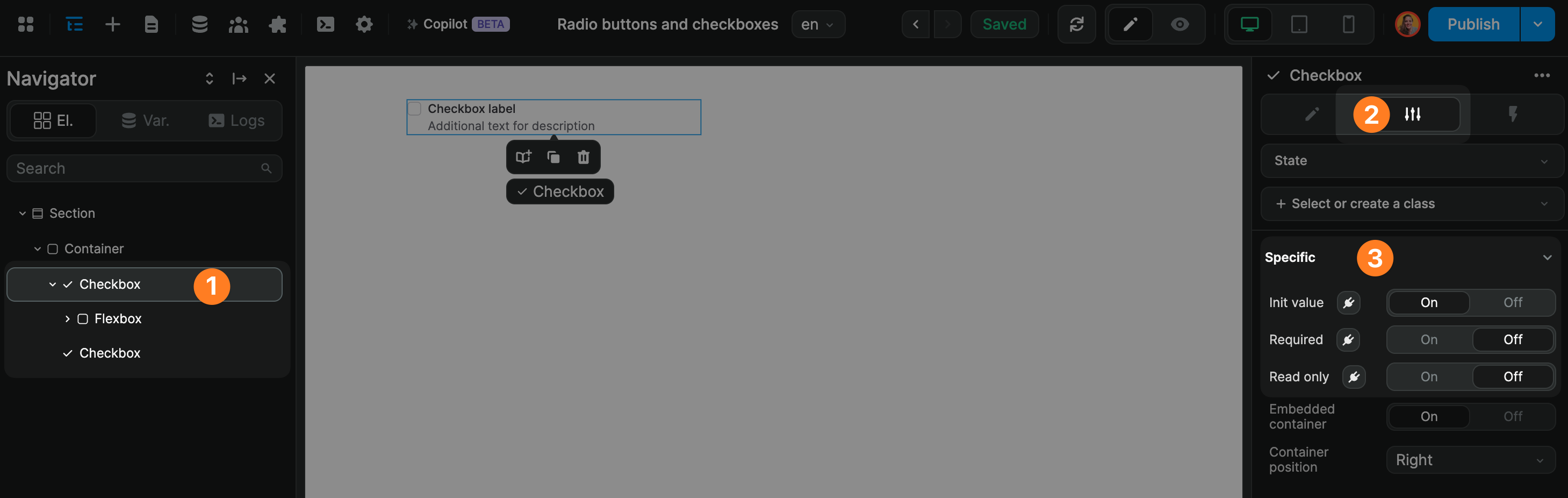1568x498 pixels.
Task: Click the Publish button
Action: (1473, 24)
